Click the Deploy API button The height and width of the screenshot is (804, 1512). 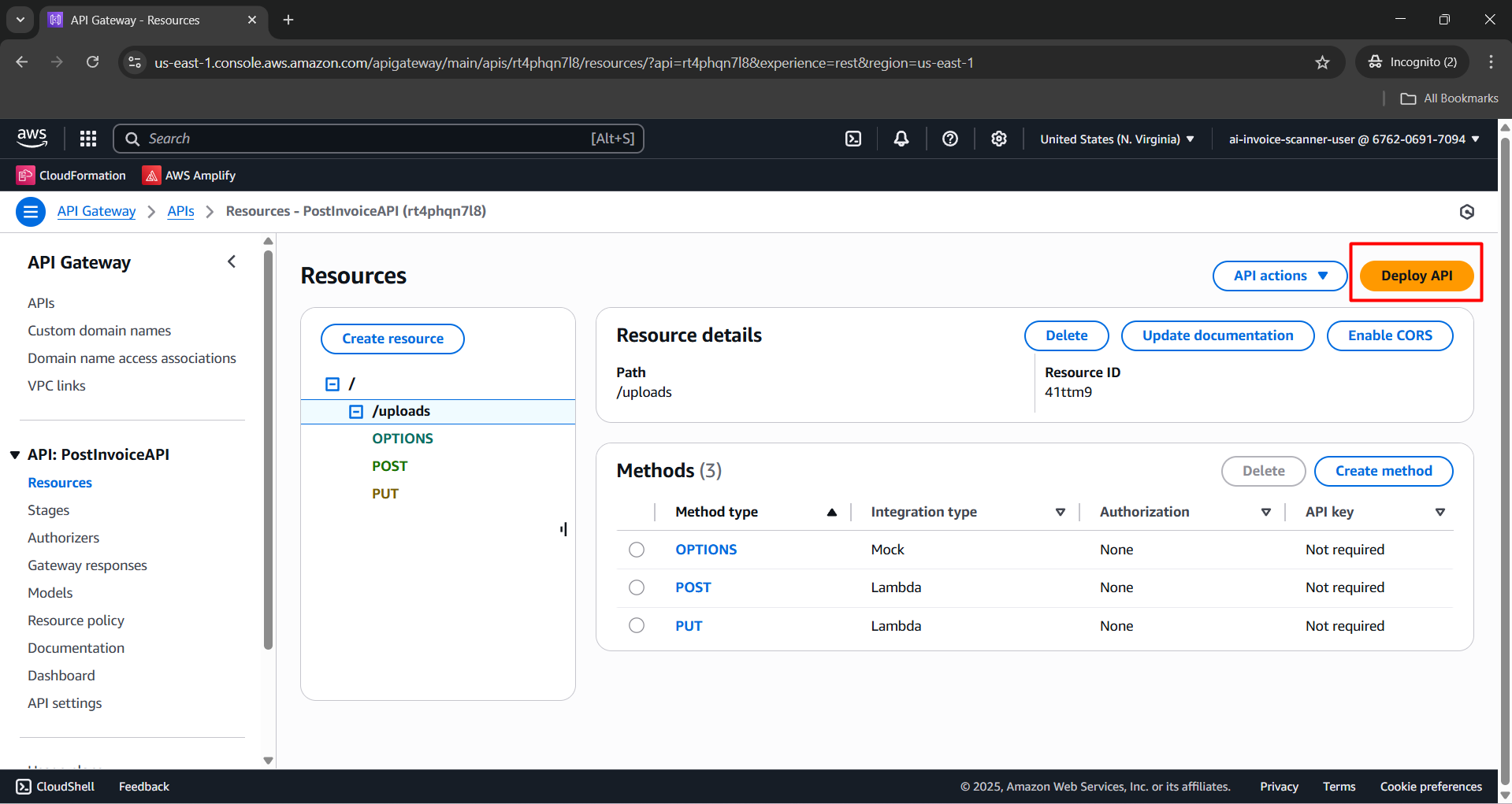[1416, 276]
